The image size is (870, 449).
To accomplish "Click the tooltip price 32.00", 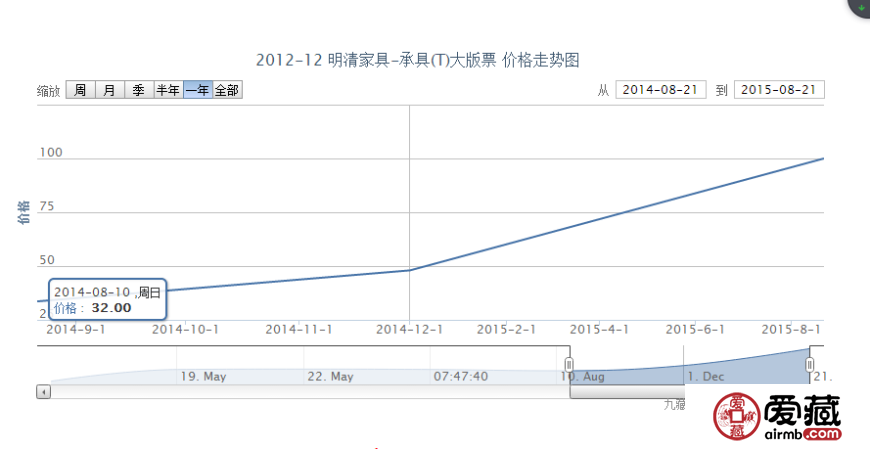I will click(x=112, y=308).
